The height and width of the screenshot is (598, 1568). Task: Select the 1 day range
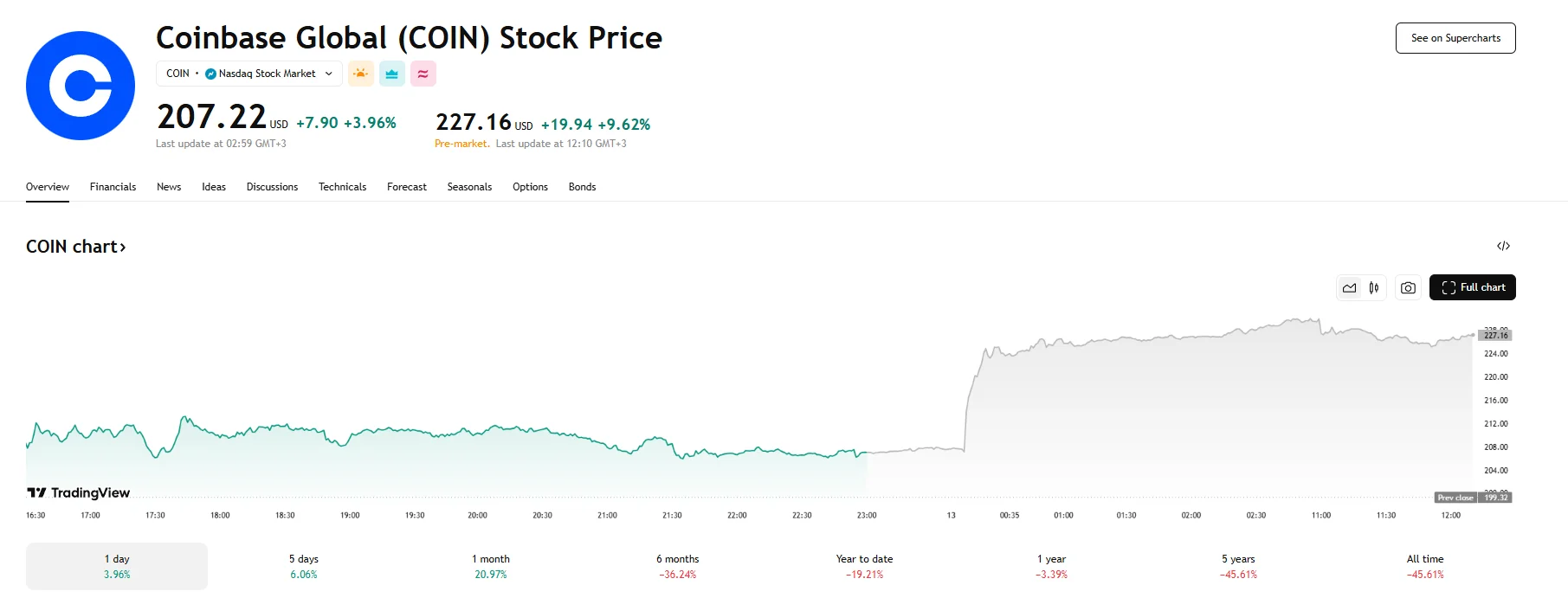(117, 566)
